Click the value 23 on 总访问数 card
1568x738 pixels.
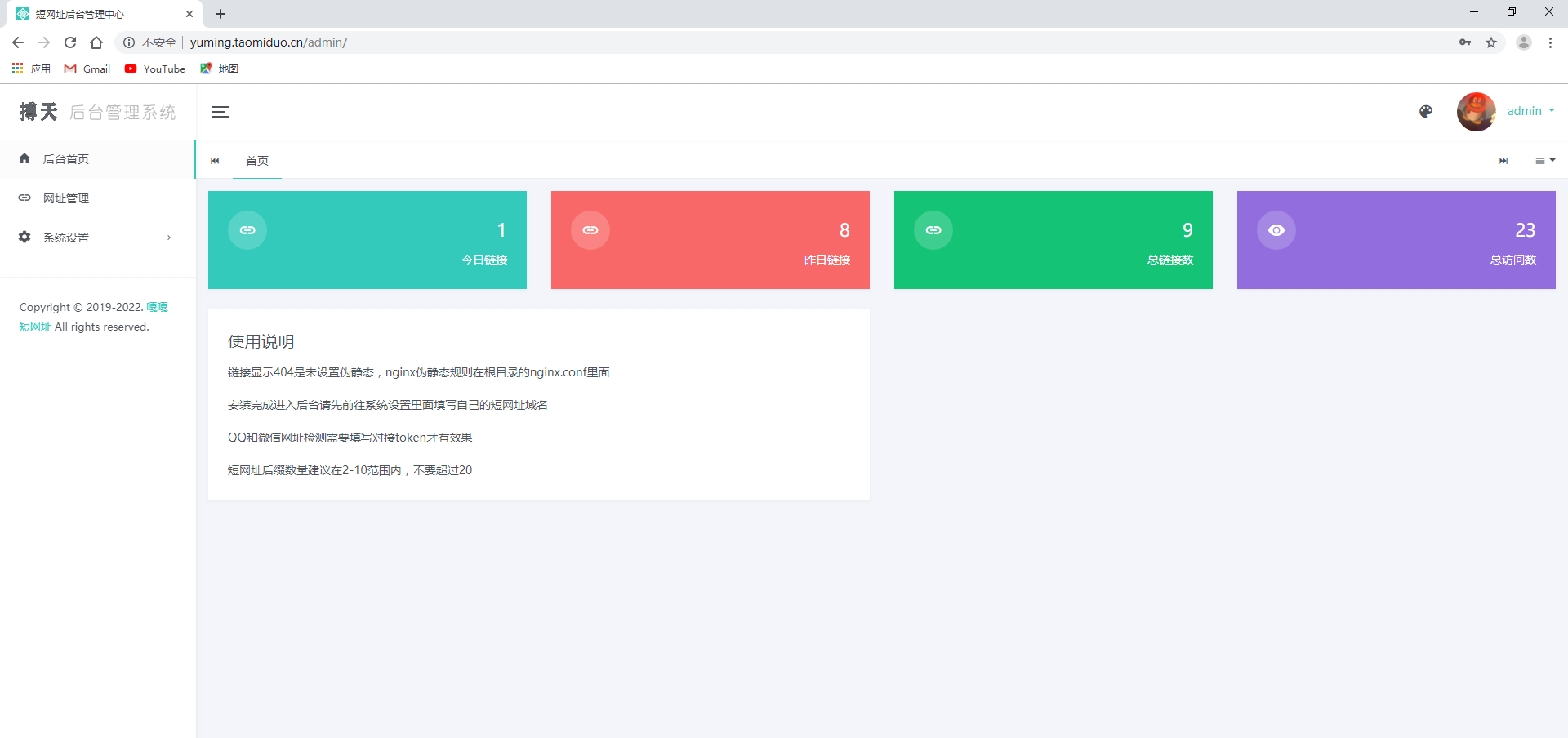click(1526, 230)
